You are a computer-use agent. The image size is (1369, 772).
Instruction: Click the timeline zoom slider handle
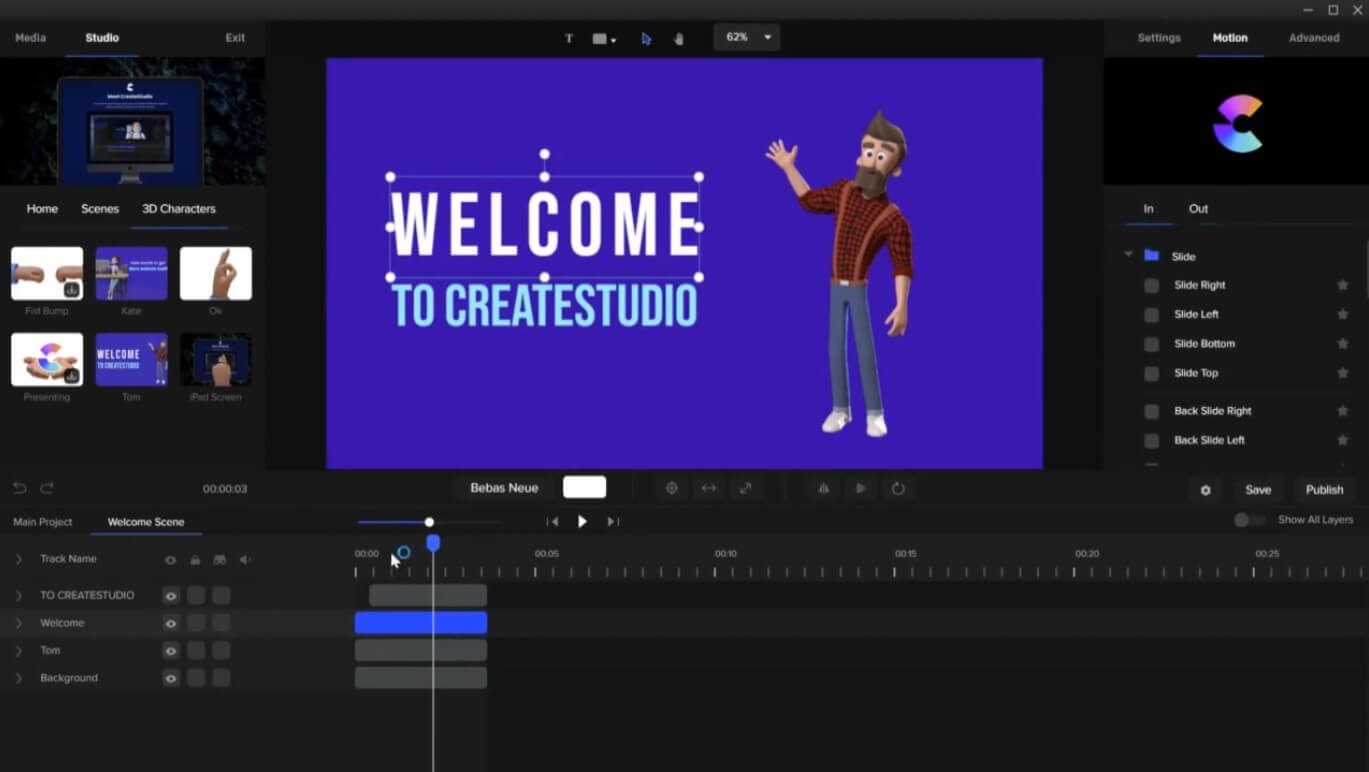[429, 522]
